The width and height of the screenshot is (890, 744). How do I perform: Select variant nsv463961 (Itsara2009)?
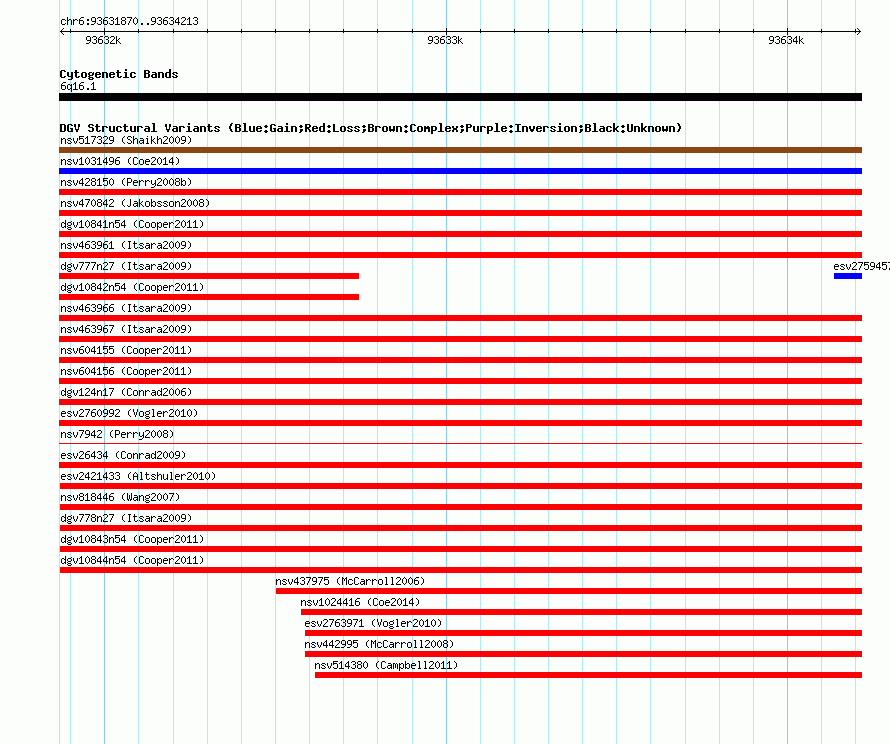click(x=126, y=245)
